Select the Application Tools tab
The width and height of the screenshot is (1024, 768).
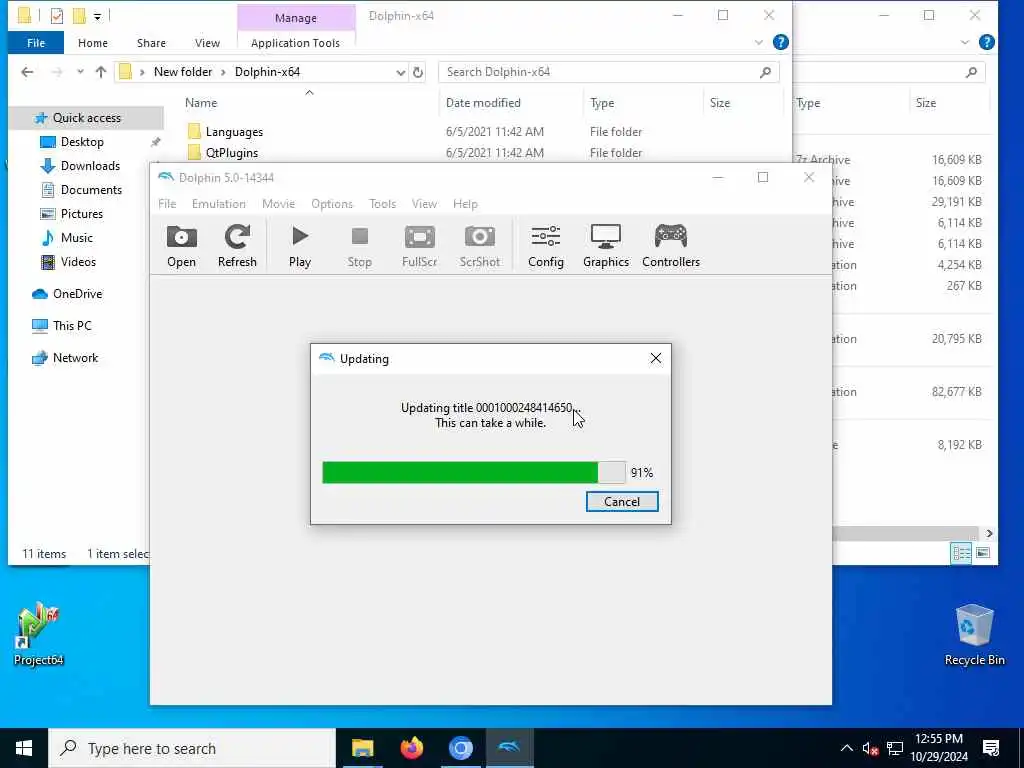coord(295,43)
